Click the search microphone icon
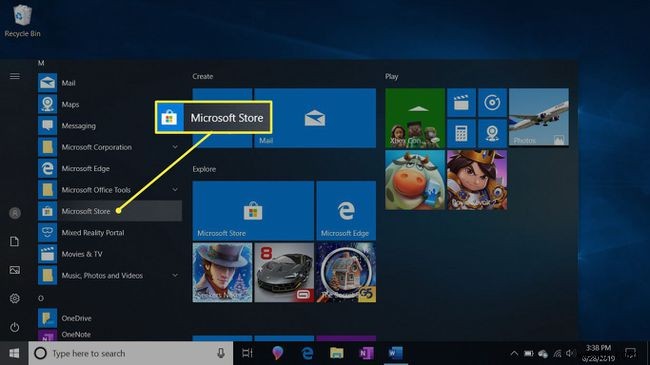Viewport: 650px width, 365px height. point(221,353)
